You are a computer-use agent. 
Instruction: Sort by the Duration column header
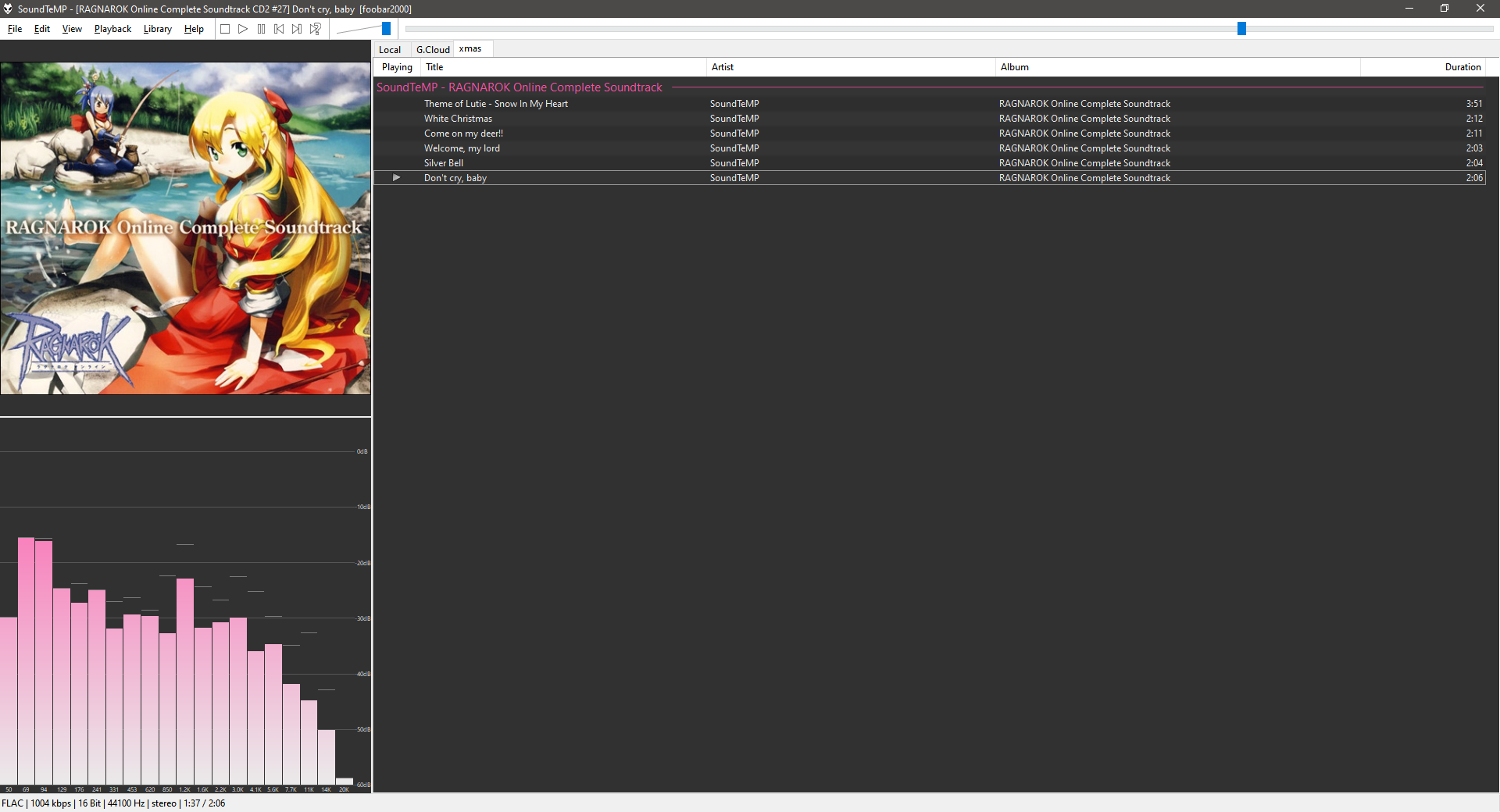point(1423,67)
